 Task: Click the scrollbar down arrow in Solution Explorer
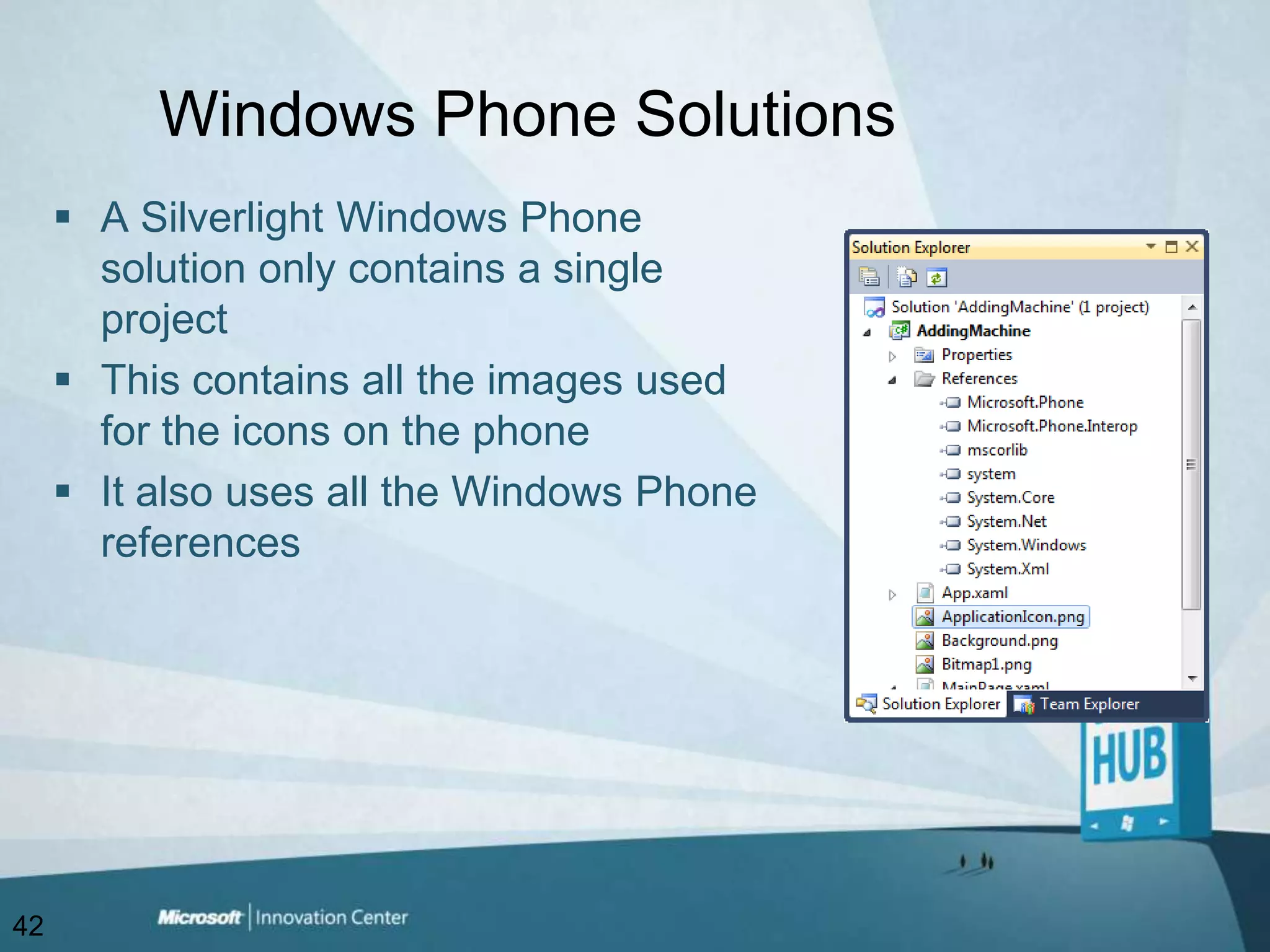click(x=1192, y=679)
